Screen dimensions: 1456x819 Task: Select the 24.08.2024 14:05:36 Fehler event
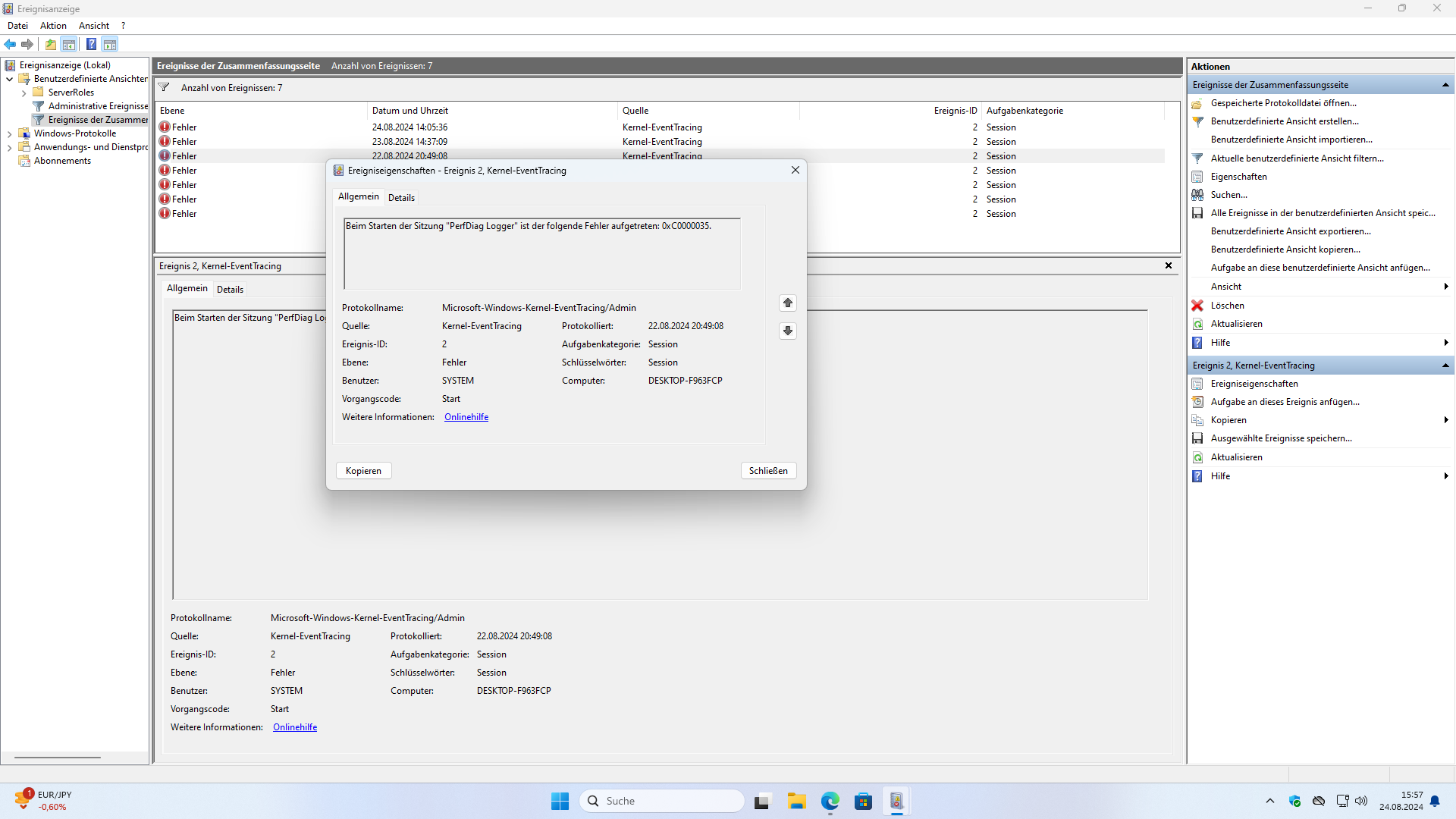click(x=409, y=127)
